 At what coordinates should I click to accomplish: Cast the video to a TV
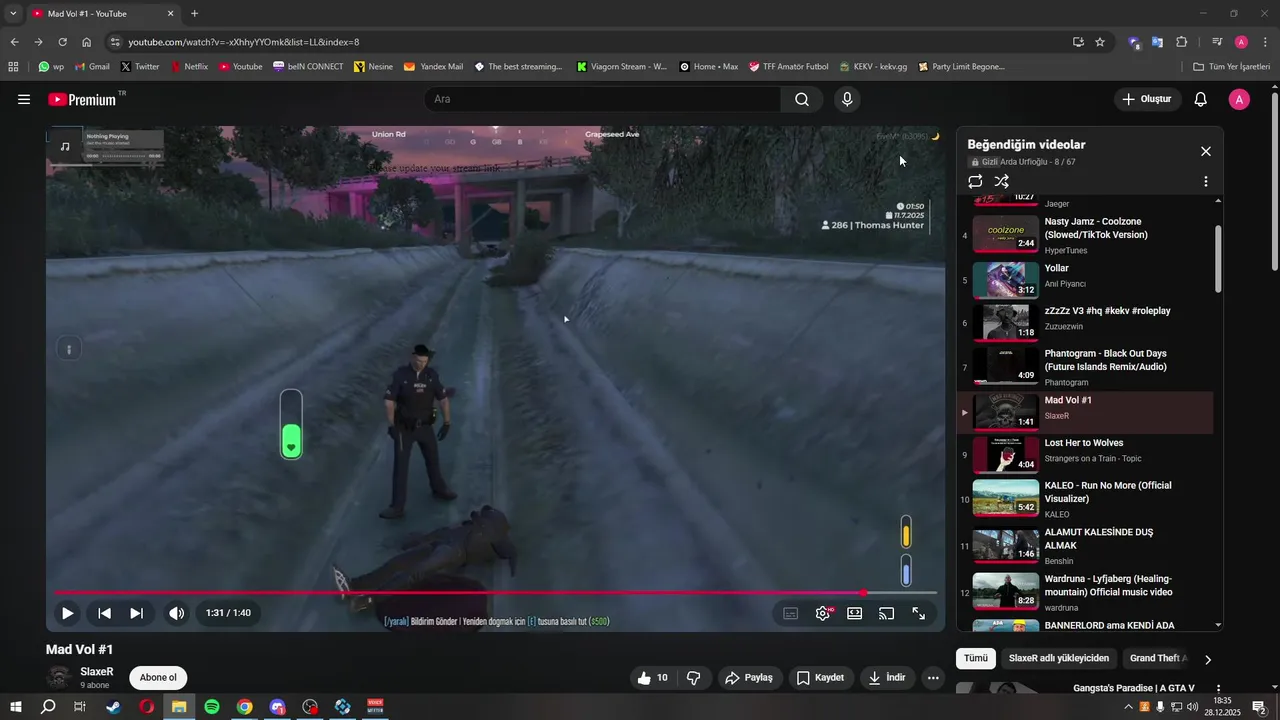(887, 614)
